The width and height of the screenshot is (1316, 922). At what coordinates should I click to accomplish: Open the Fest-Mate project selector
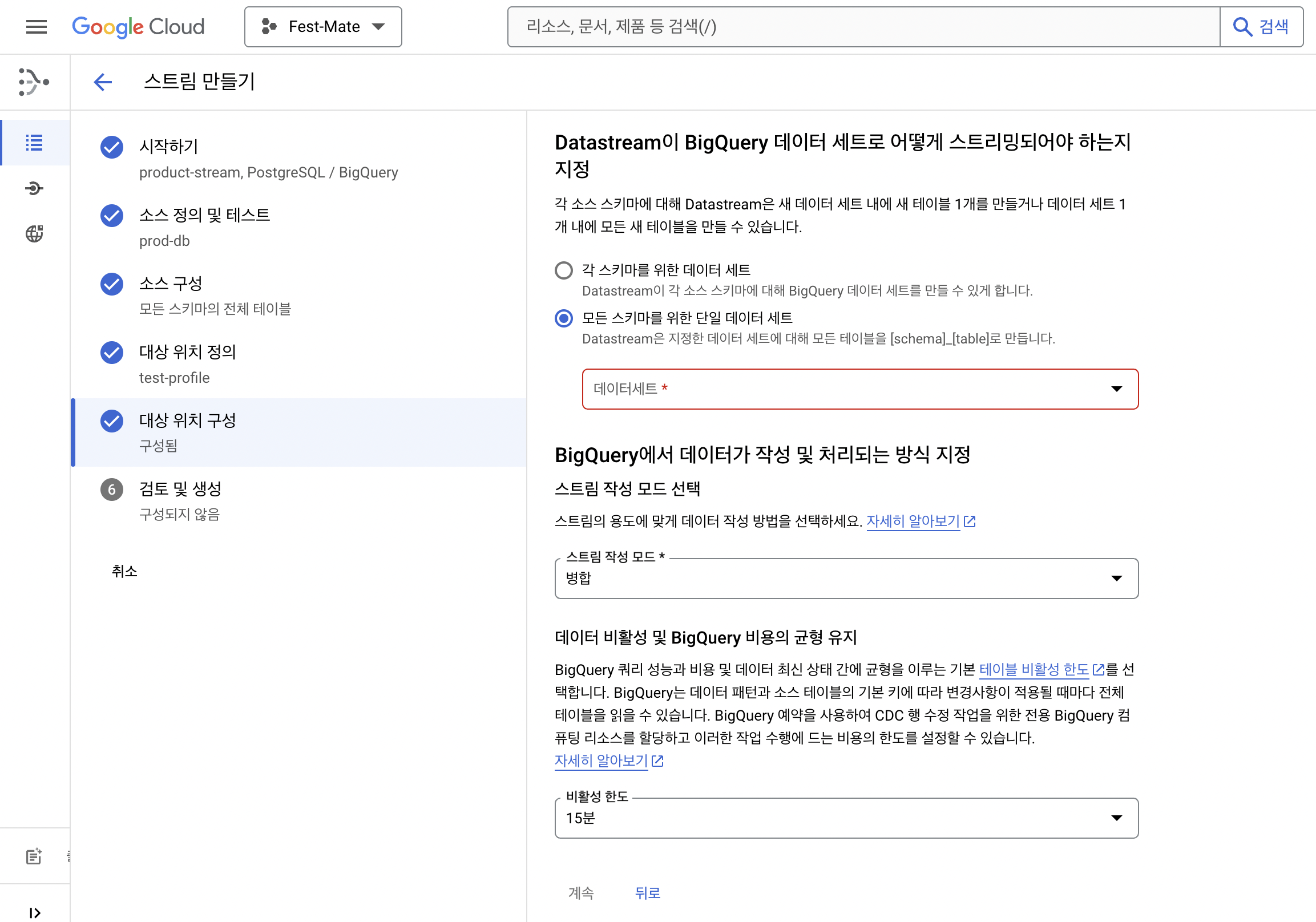click(x=322, y=27)
